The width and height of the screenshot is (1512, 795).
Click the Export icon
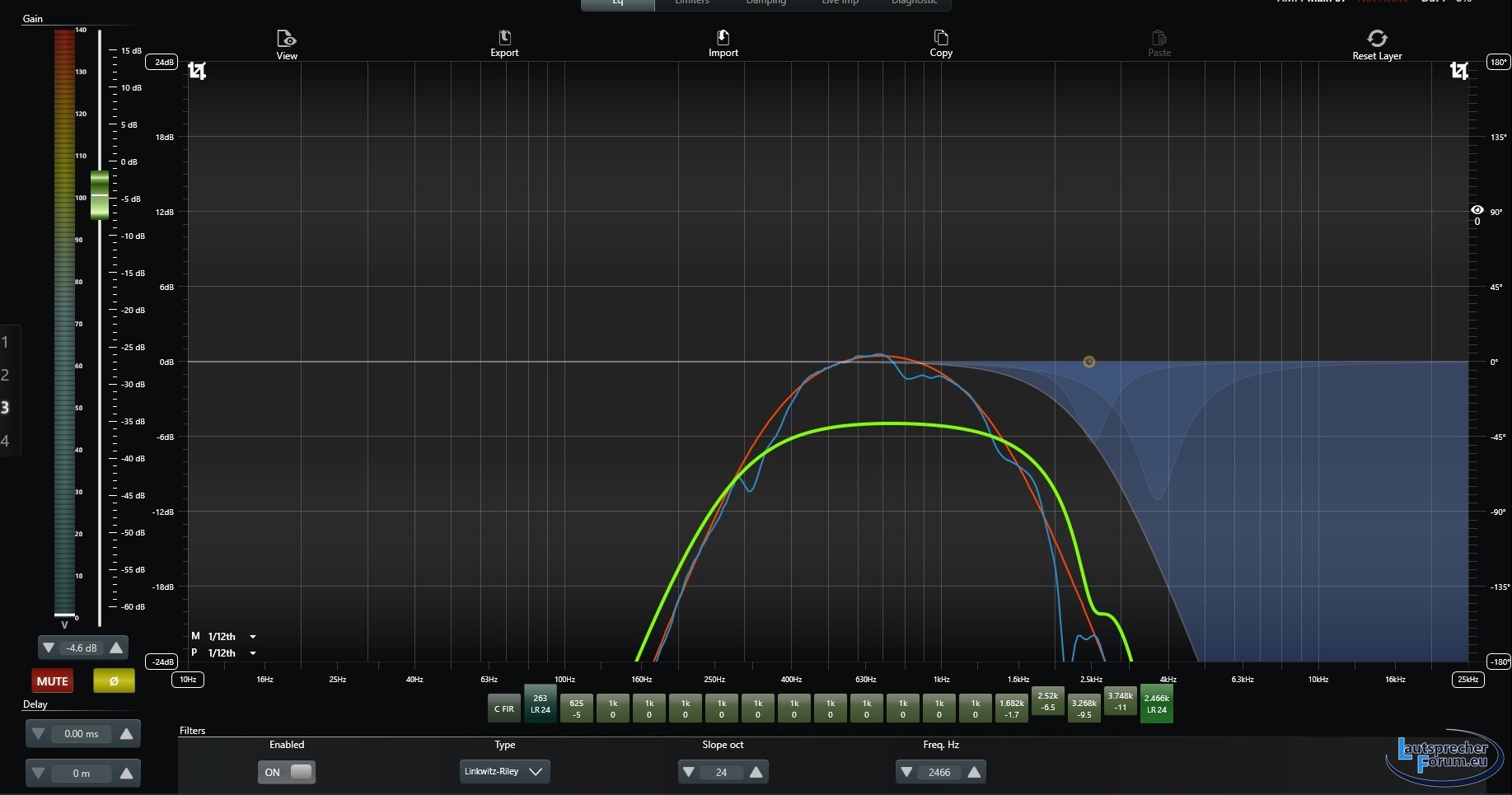504,38
